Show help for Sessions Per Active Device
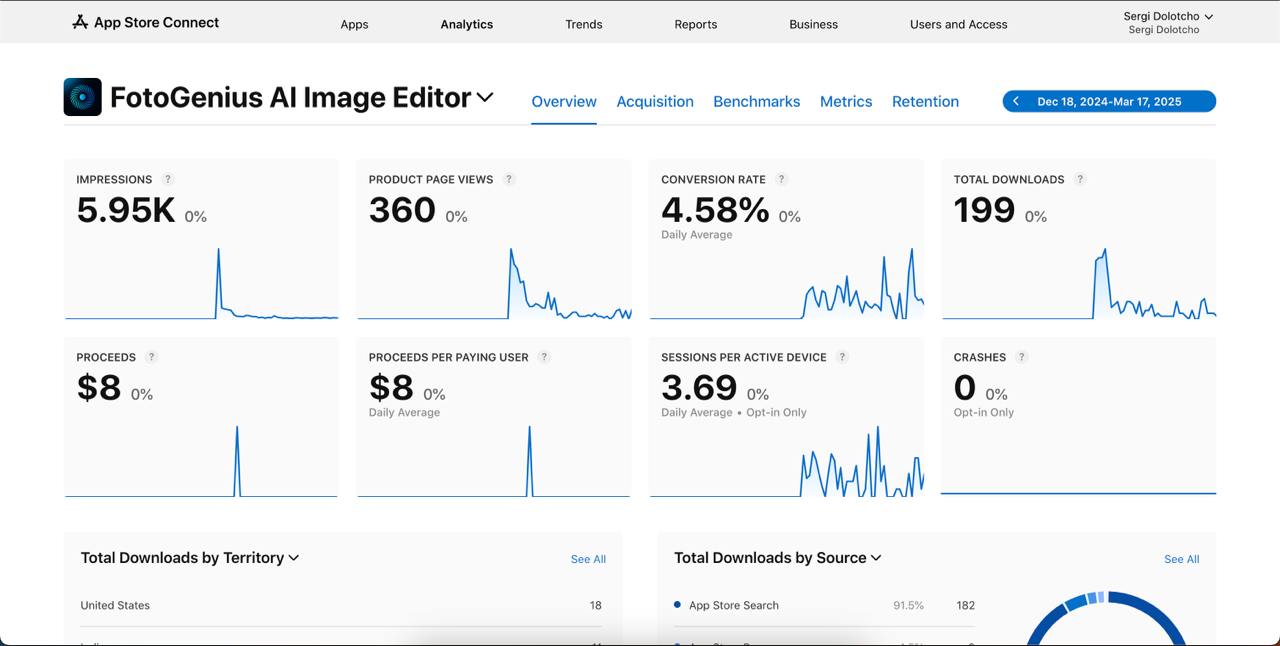 tap(842, 357)
